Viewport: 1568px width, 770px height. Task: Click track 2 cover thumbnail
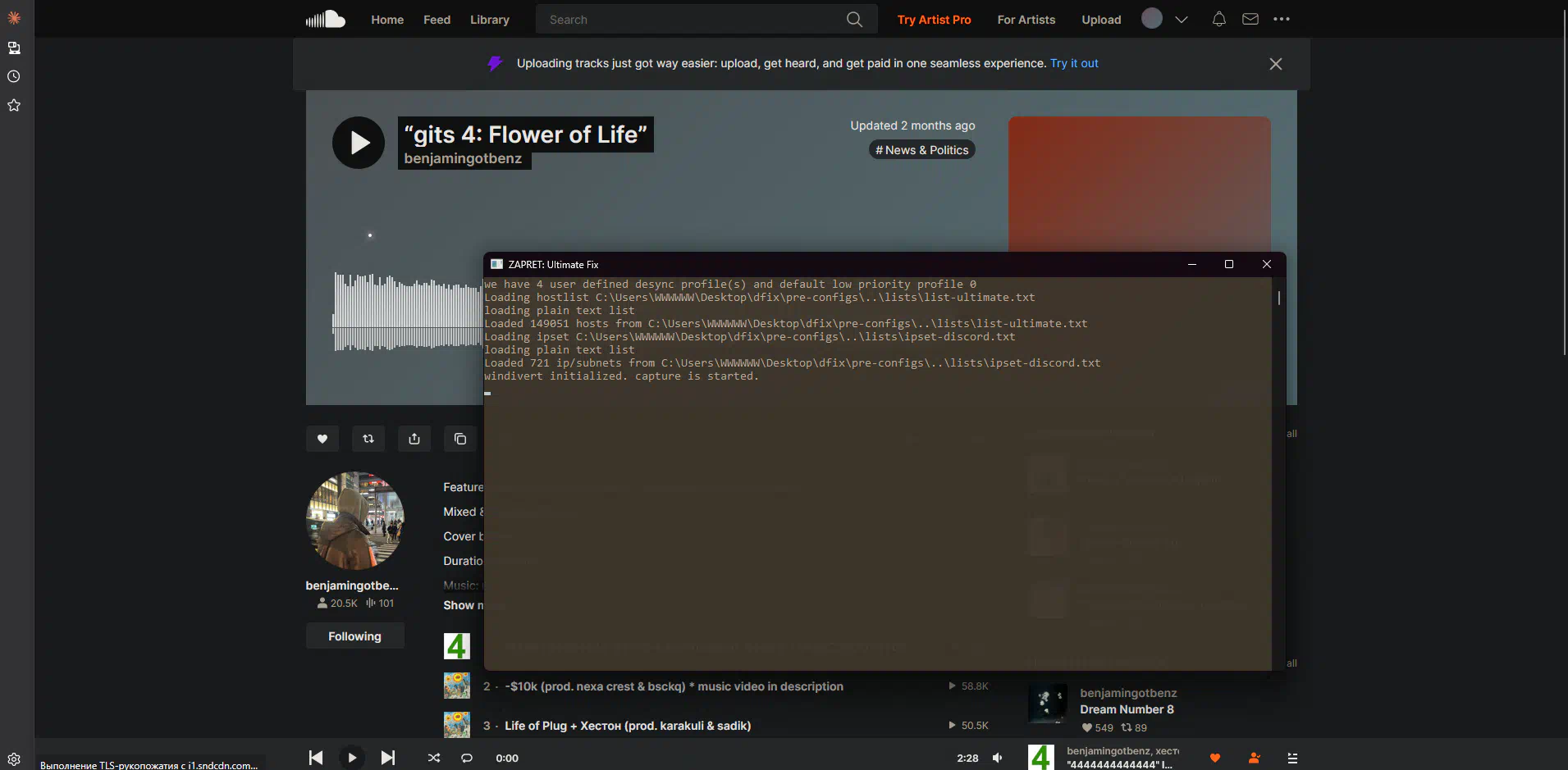457,686
